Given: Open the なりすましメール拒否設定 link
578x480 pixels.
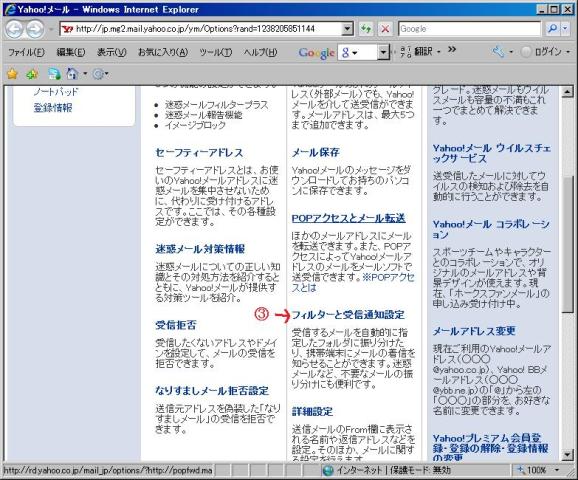Looking at the screenshot, I should [212, 390].
